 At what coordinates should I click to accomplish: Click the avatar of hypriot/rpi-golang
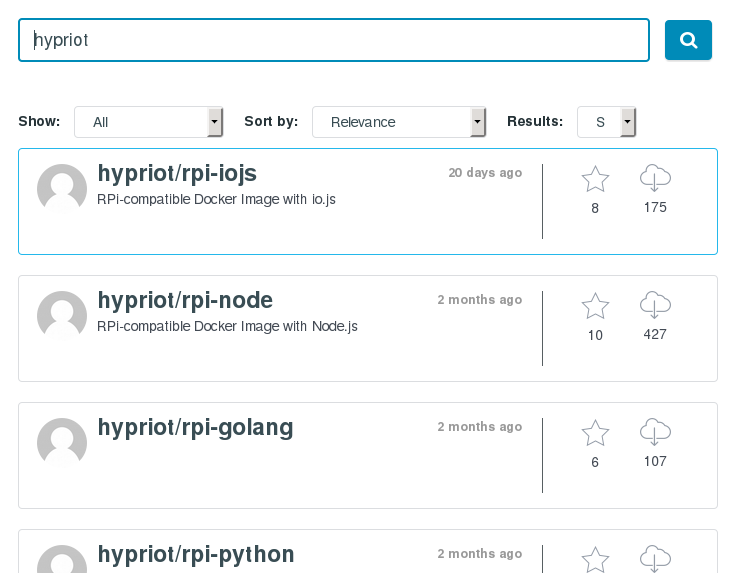(x=62, y=442)
